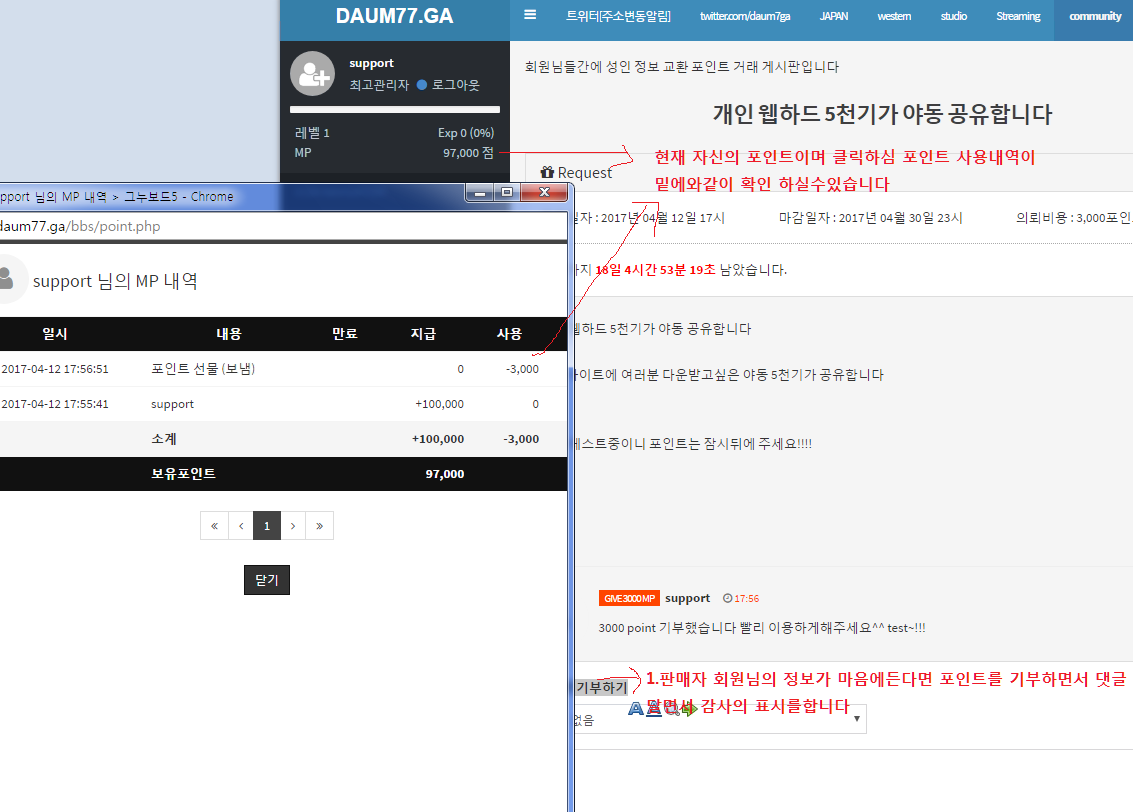Go to last page with » button
The width and height of the screenshot is (1133, 812).
[x=319, y=526]
